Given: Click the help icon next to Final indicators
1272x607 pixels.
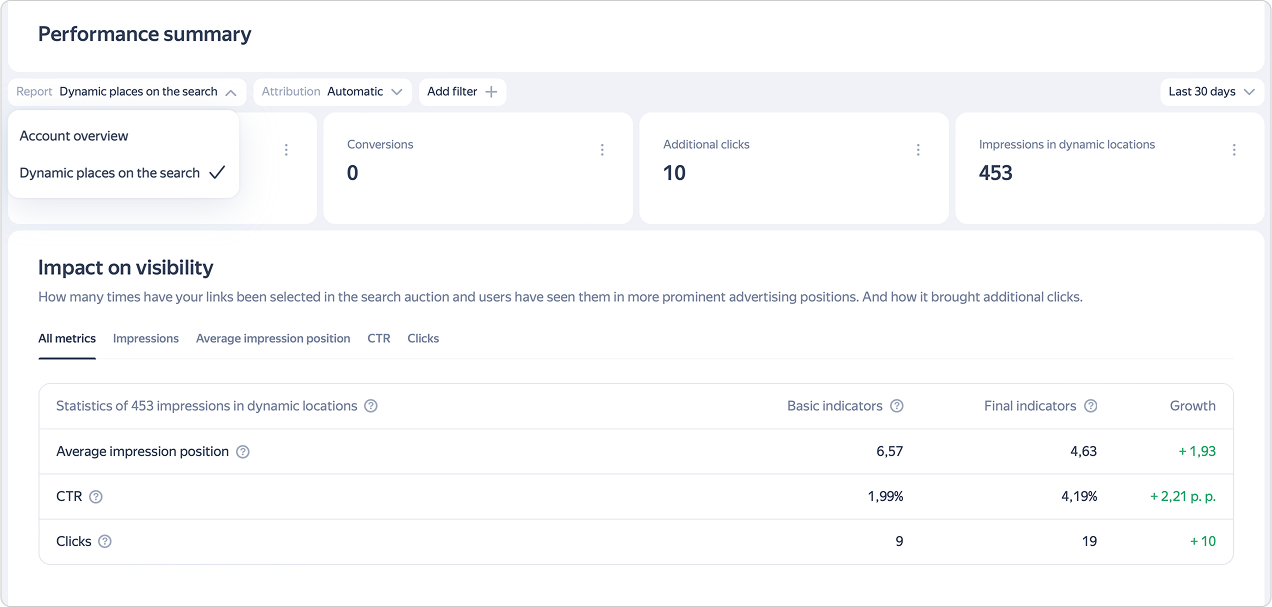Looking at the screenshot, I should (1091, 406).
